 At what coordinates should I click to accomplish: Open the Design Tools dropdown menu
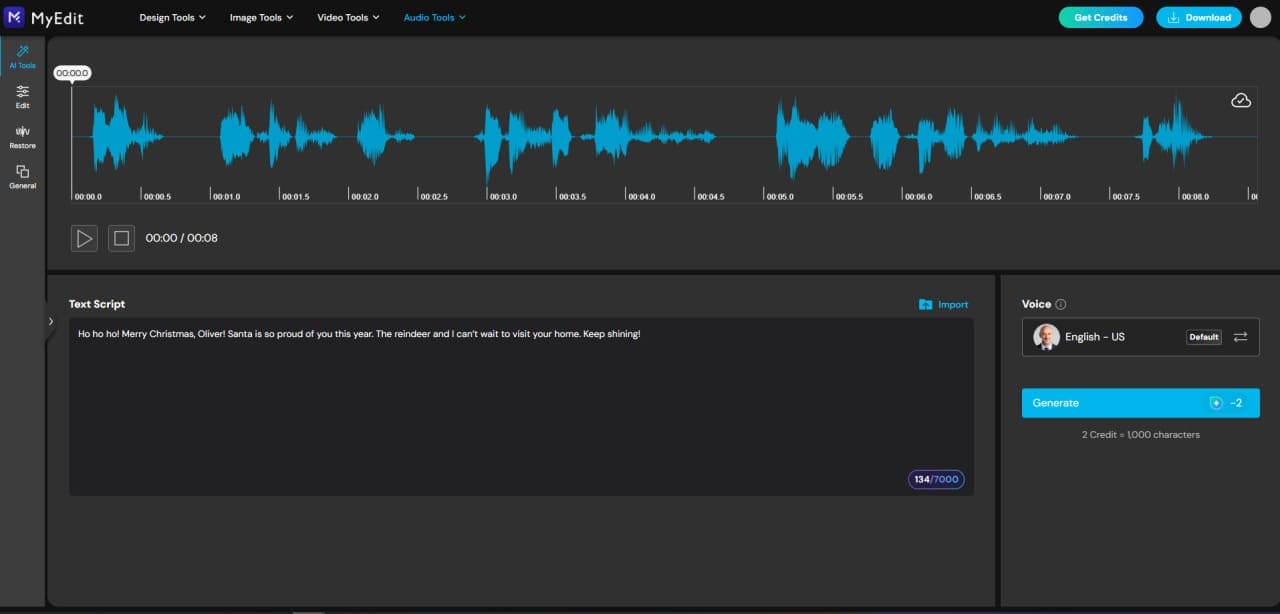tap(172, 17)
